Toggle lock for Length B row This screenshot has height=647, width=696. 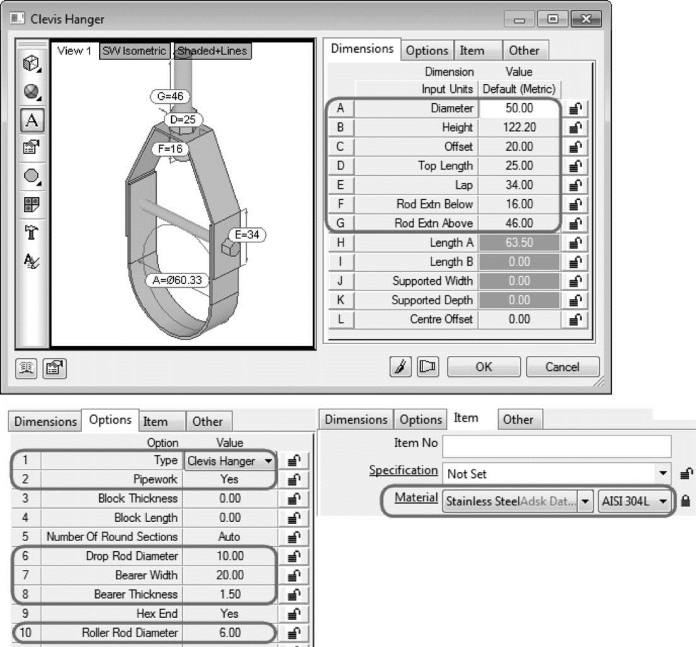tap(575, 262)
